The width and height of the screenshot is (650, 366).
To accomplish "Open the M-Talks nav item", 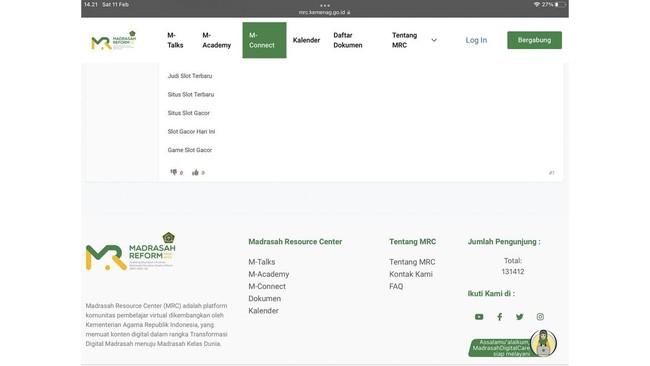I will (175, 40).
